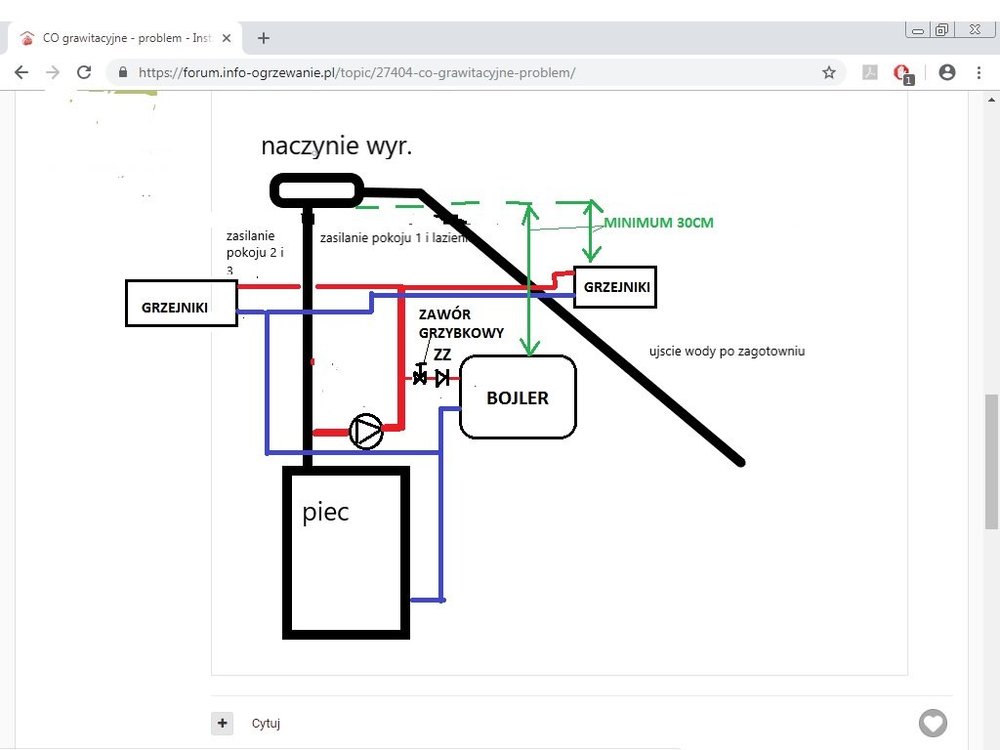Screen dimensions: 1000x750
Task: Click the plus multi-quote button
Action: (x=222, y=722)
